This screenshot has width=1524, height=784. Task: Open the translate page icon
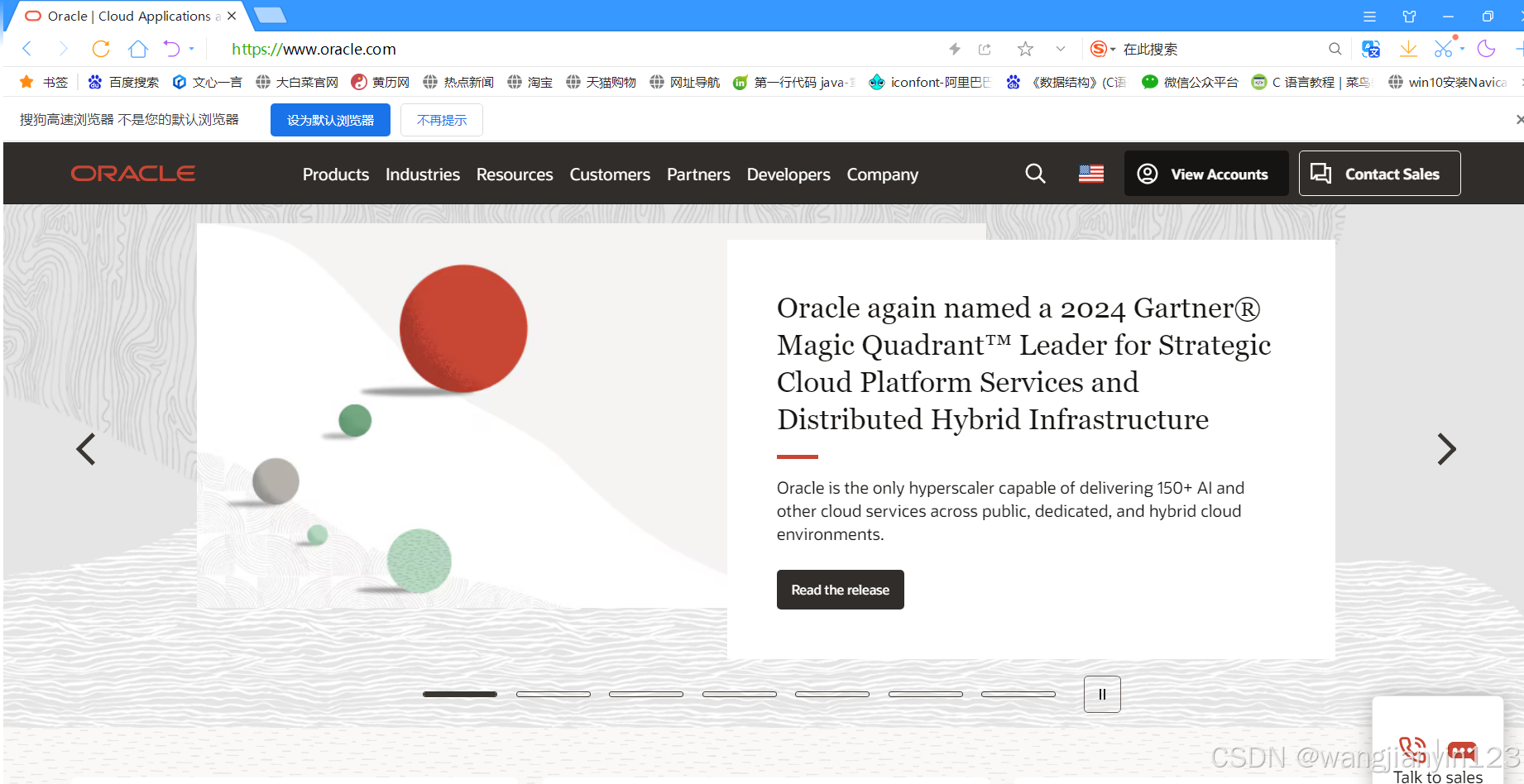pyautogui.click(x=1371, y=49)
